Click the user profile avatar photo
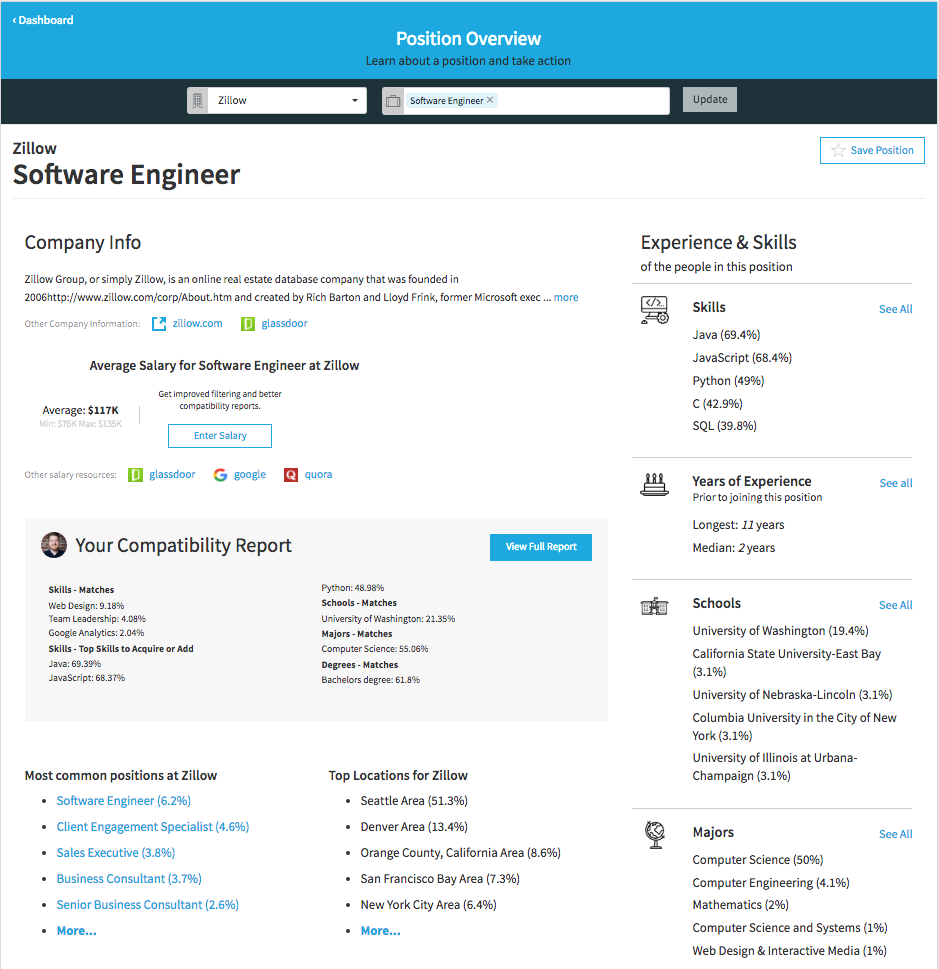Image resolution: width=939 pixels, height=969 pixels. 54,545
